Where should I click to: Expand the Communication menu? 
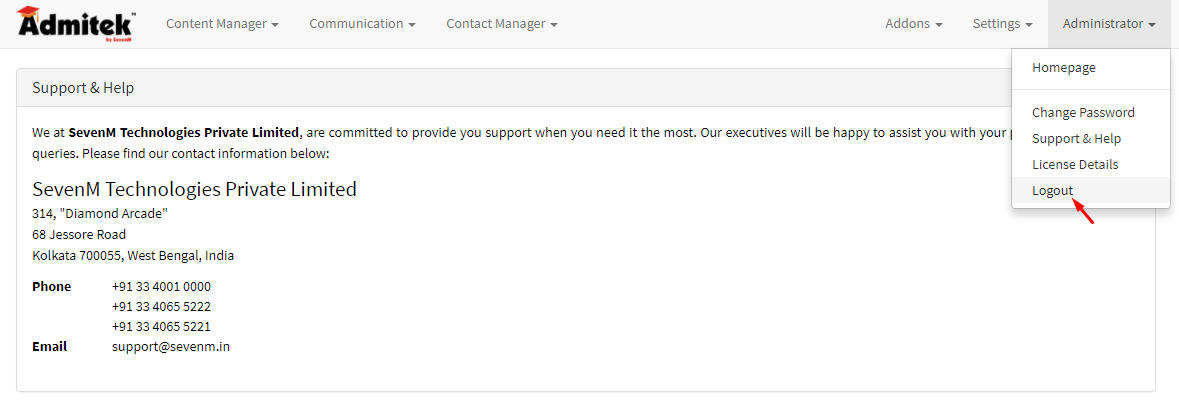(x=362, y=24)
